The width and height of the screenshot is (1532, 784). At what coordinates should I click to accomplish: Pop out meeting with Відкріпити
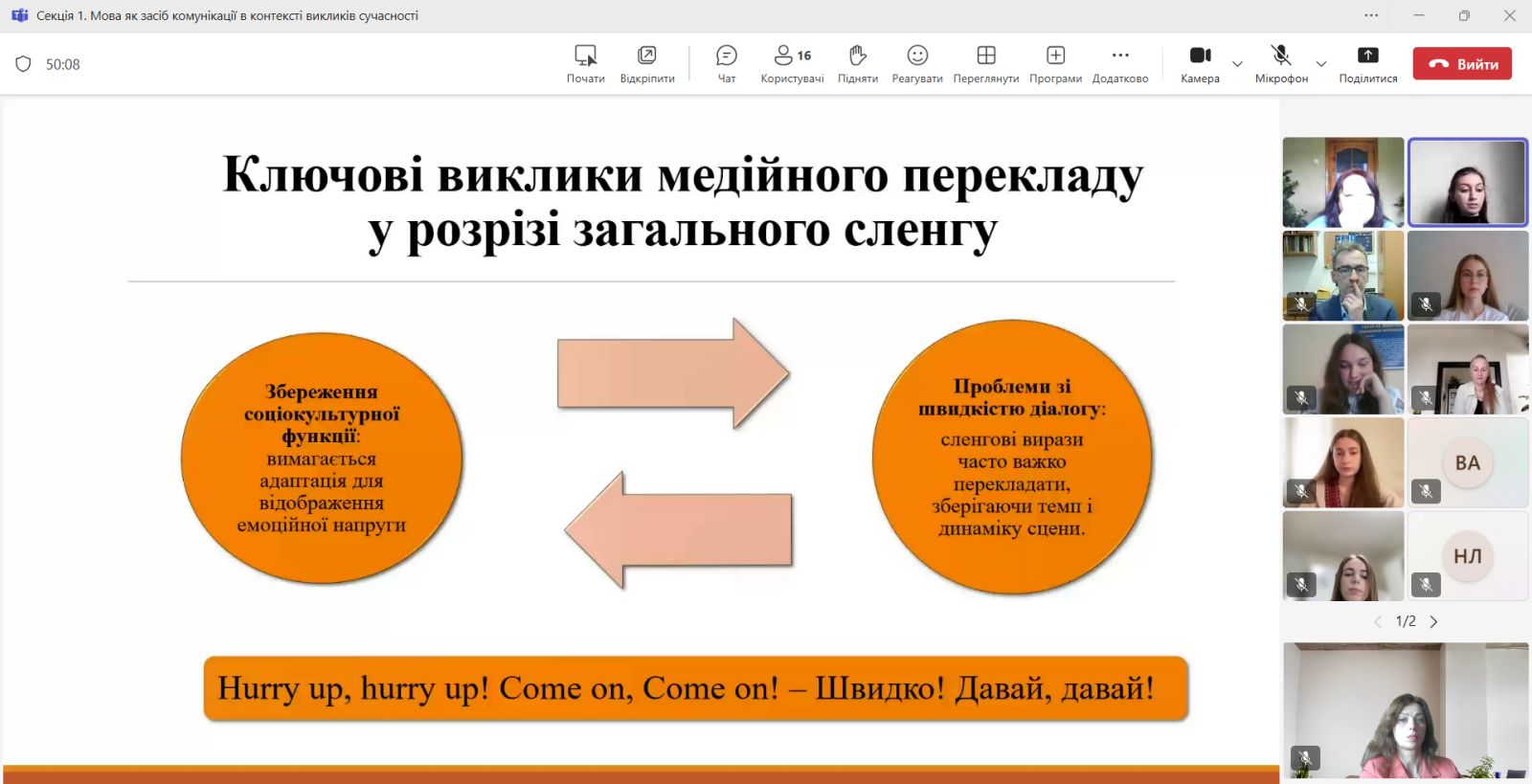pos(646,63)
